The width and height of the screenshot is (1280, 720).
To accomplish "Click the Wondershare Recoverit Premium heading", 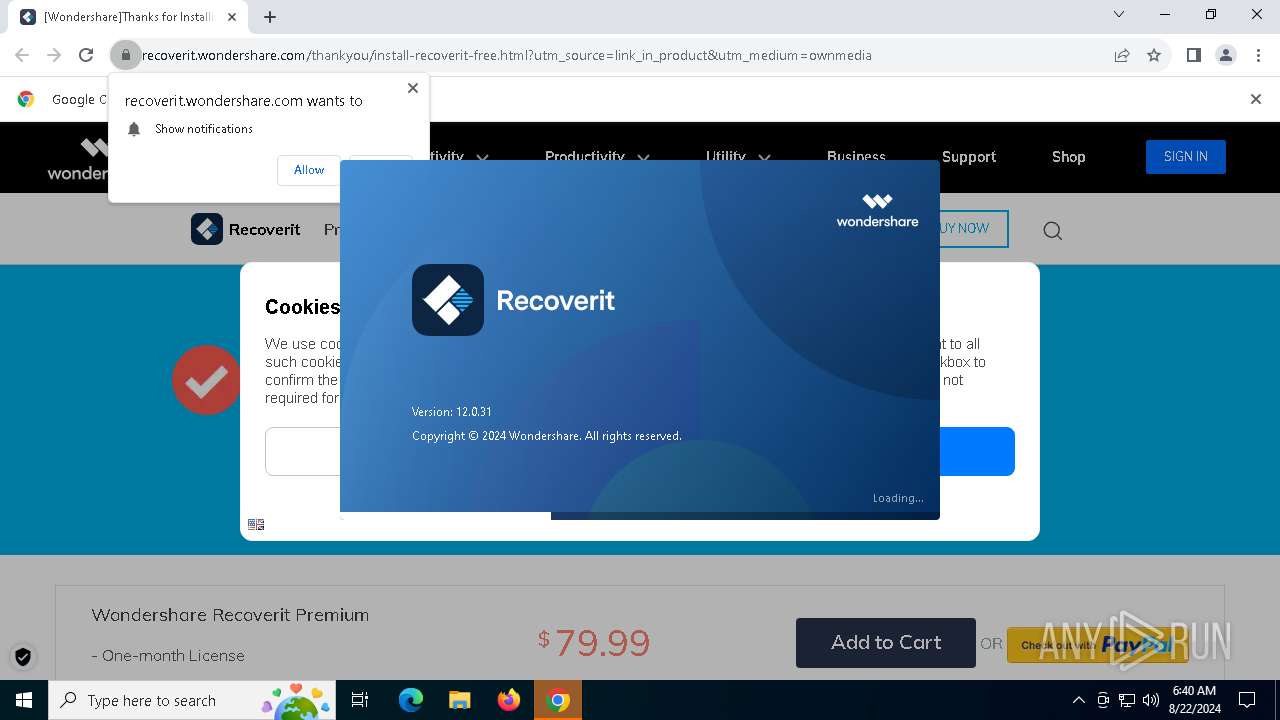I will 230,615.
